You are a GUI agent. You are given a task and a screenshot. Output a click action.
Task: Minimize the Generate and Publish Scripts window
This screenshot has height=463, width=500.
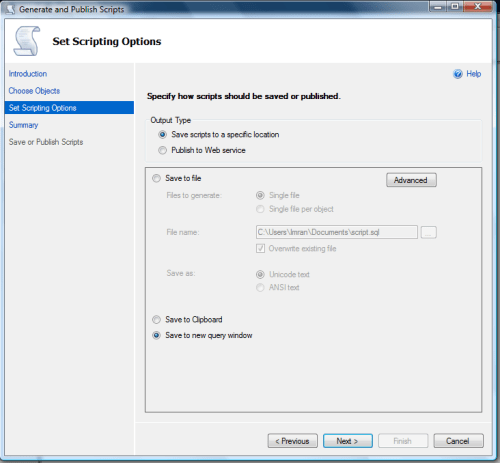[x=438, y=6]
